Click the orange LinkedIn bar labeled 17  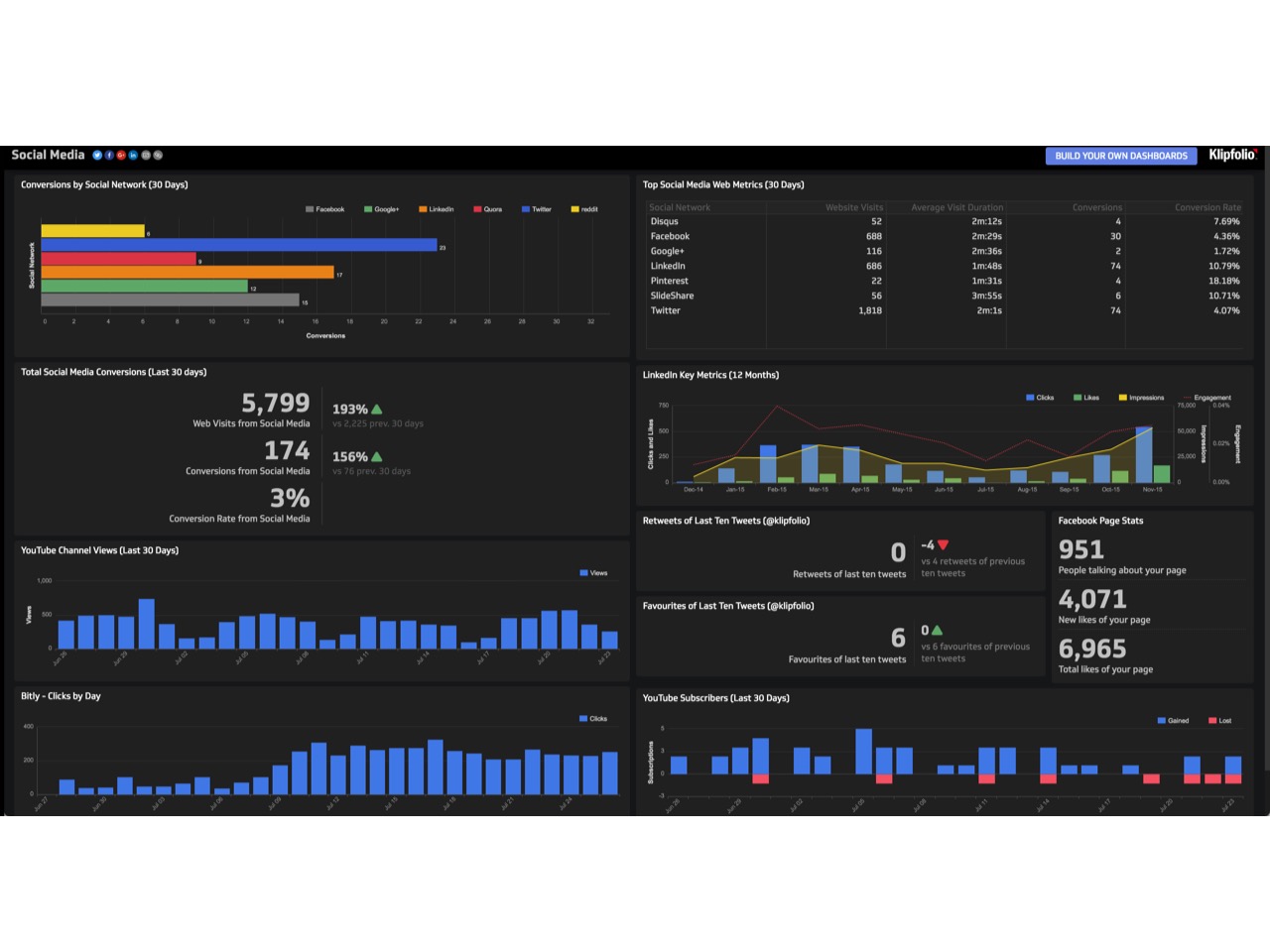click(x=188, y=272)
